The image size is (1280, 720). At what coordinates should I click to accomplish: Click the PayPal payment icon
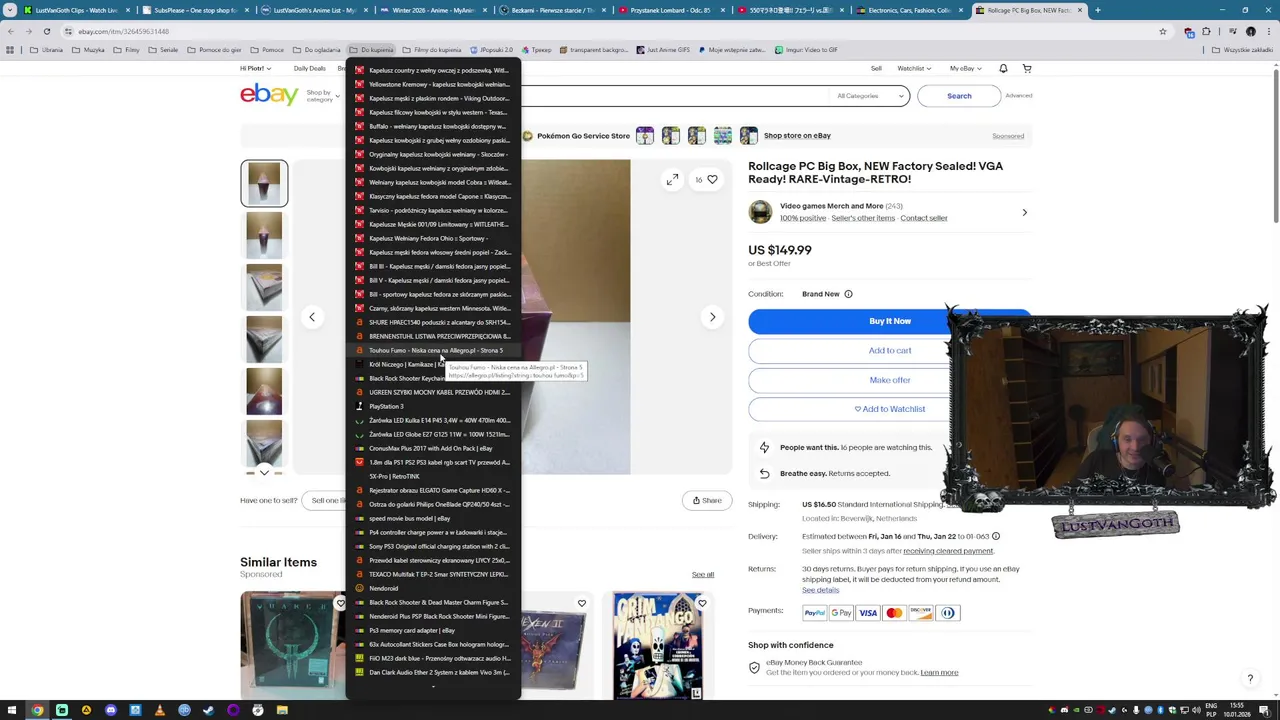(814, 613)
